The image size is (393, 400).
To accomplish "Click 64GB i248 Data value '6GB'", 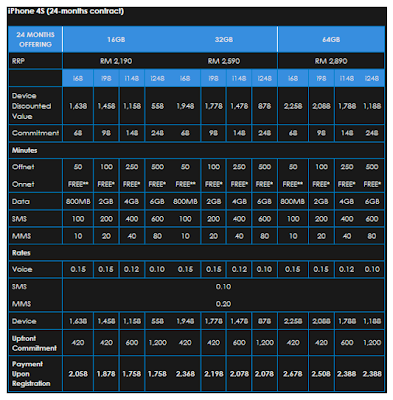I will pos(372,201).
